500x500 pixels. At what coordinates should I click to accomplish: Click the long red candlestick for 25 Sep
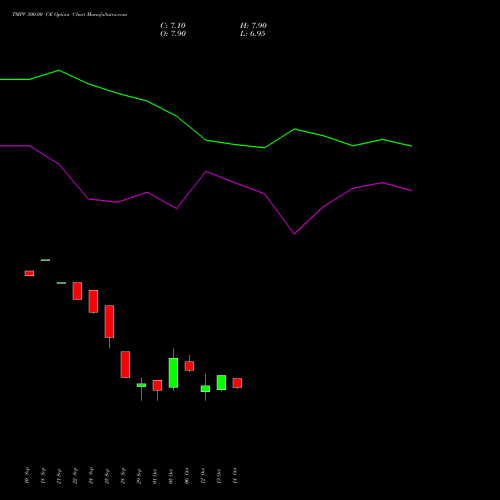[x=109, y=321]
